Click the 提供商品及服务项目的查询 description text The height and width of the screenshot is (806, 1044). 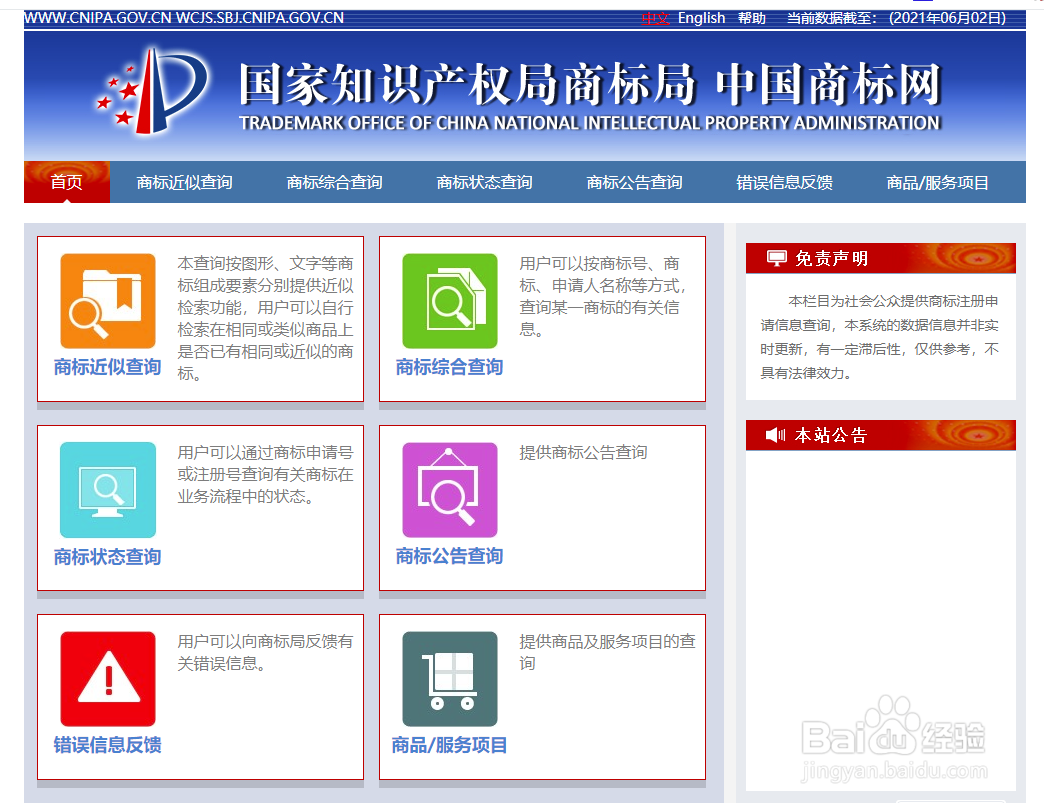pos(607,652)
